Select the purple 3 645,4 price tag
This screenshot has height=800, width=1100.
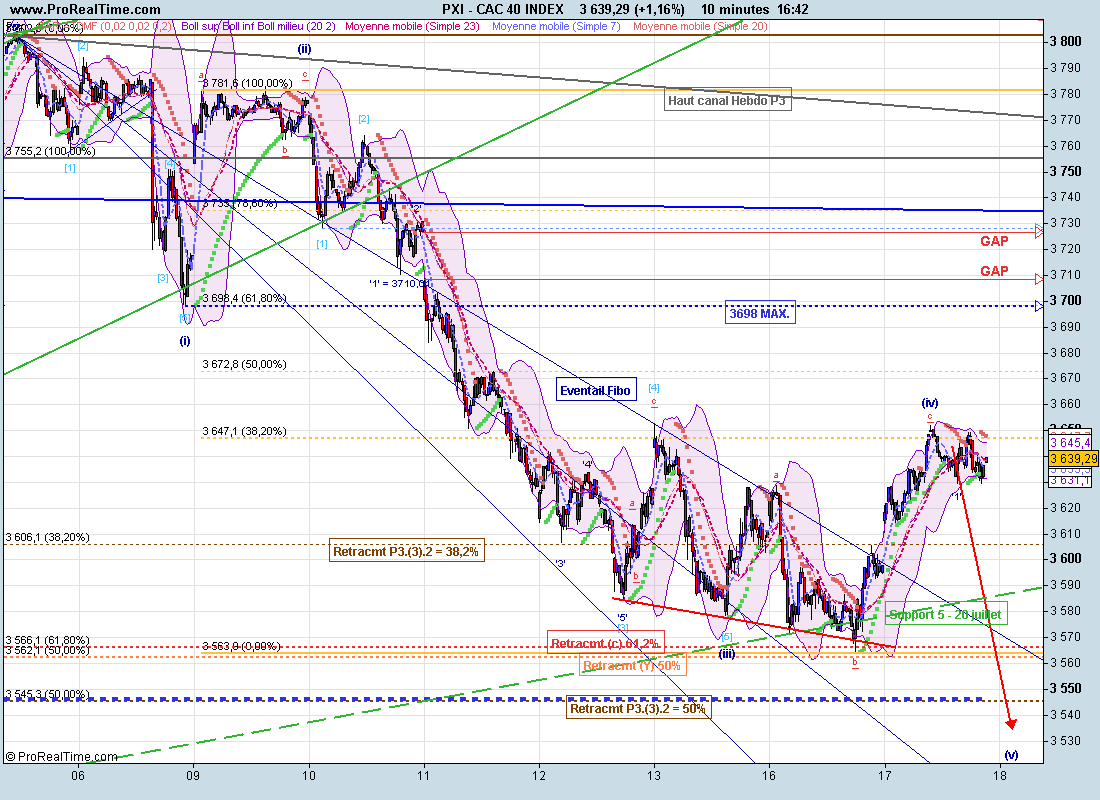(x=1069, y=443)
